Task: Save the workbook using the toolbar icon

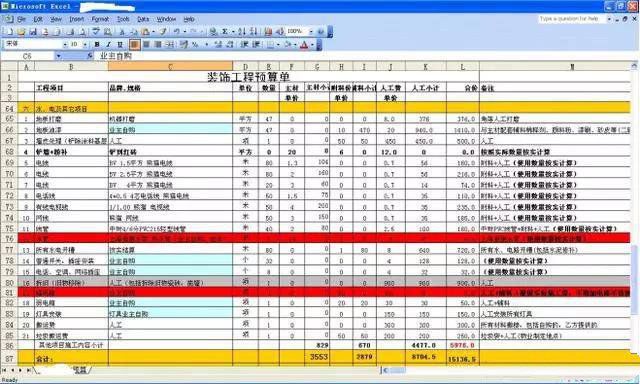Action: coord(33,31)
